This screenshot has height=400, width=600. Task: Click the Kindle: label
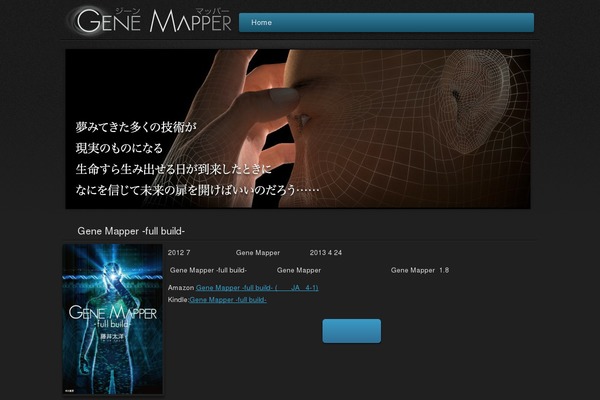(x=178, y=300)
